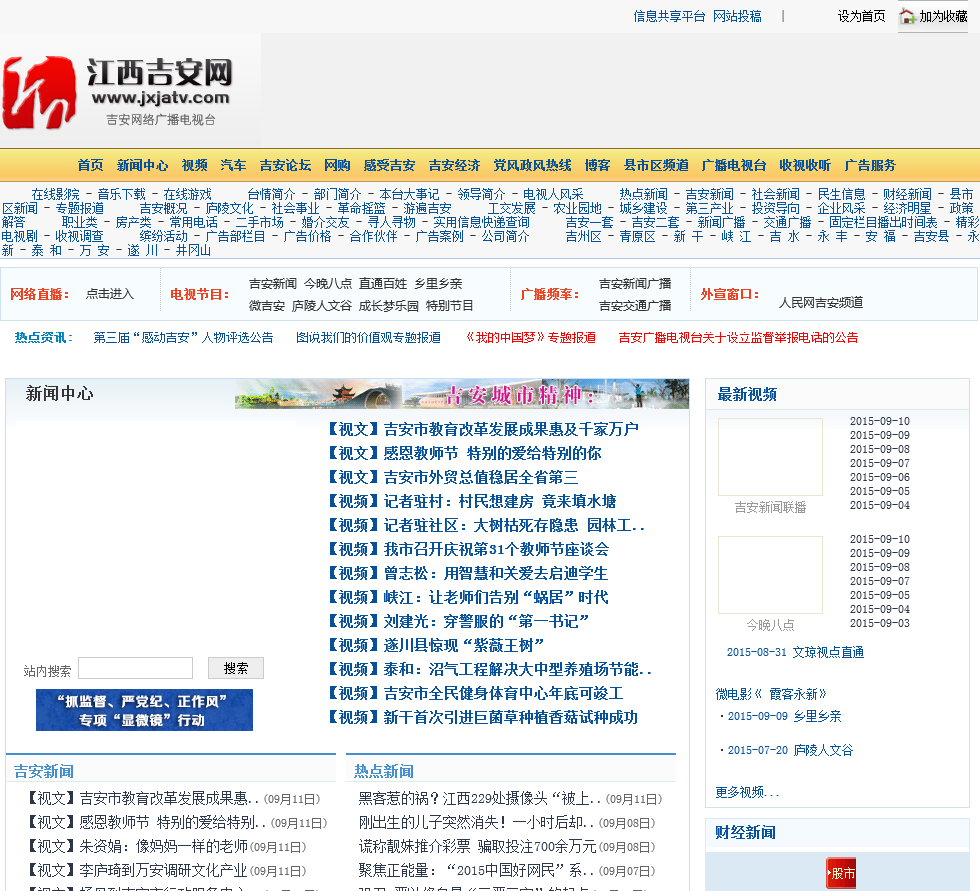This screenshot has height=891, width=980.
Task: Open the 热点新闻 section heading
Action: [x=384, y=771]
